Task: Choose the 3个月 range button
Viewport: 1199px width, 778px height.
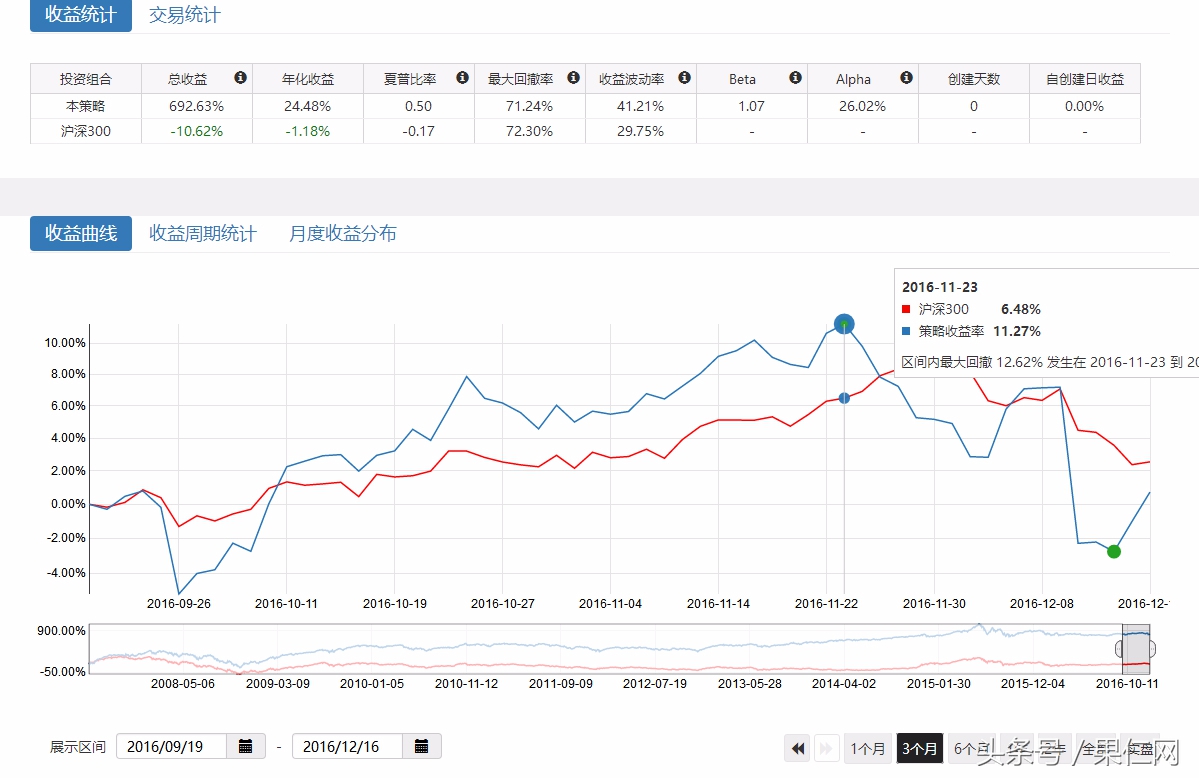Action: [920, 748]
